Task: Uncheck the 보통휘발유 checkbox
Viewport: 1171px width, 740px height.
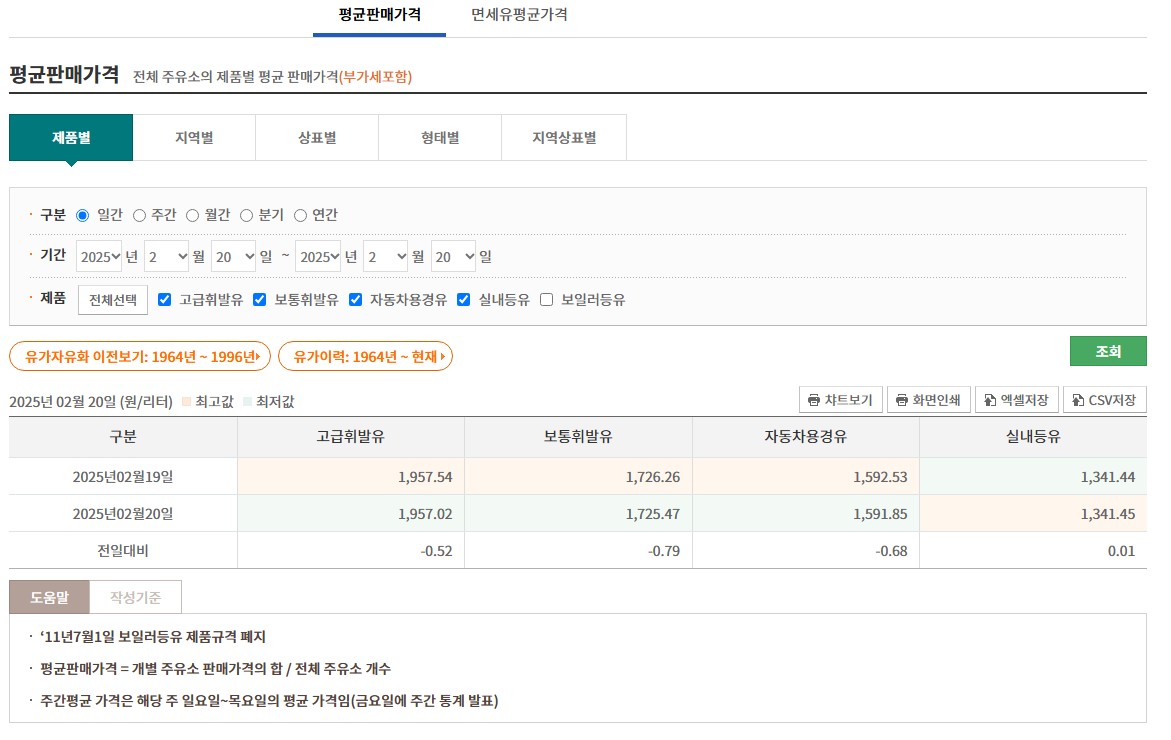Action: pyautogui.click(x=259, y=299)
